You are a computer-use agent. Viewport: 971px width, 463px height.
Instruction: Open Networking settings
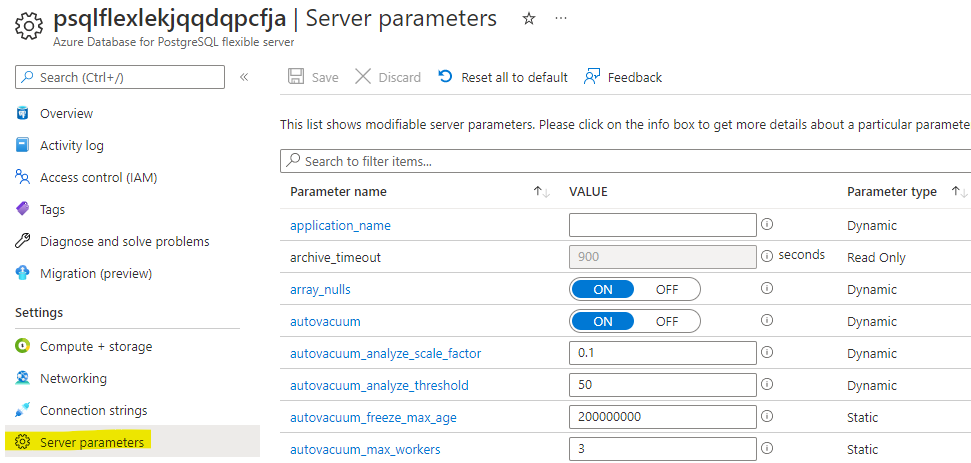click(x=73, y=378)
